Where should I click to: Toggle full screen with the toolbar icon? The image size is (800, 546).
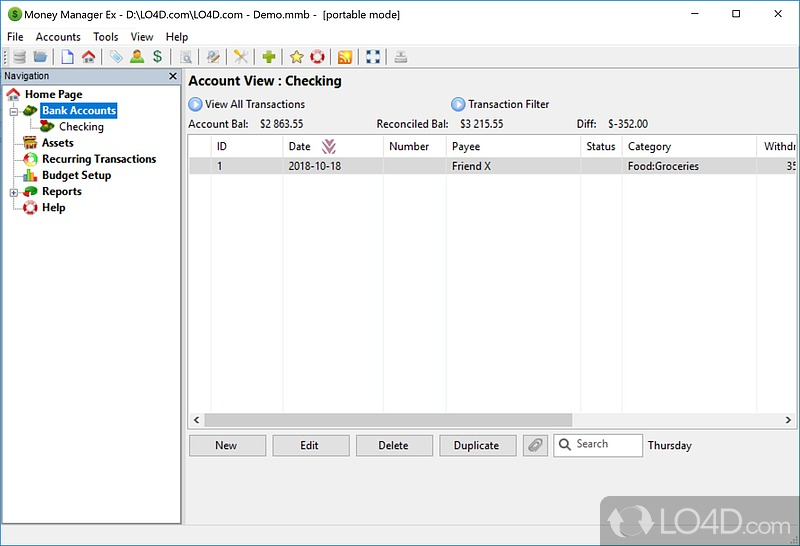point(373,57)
